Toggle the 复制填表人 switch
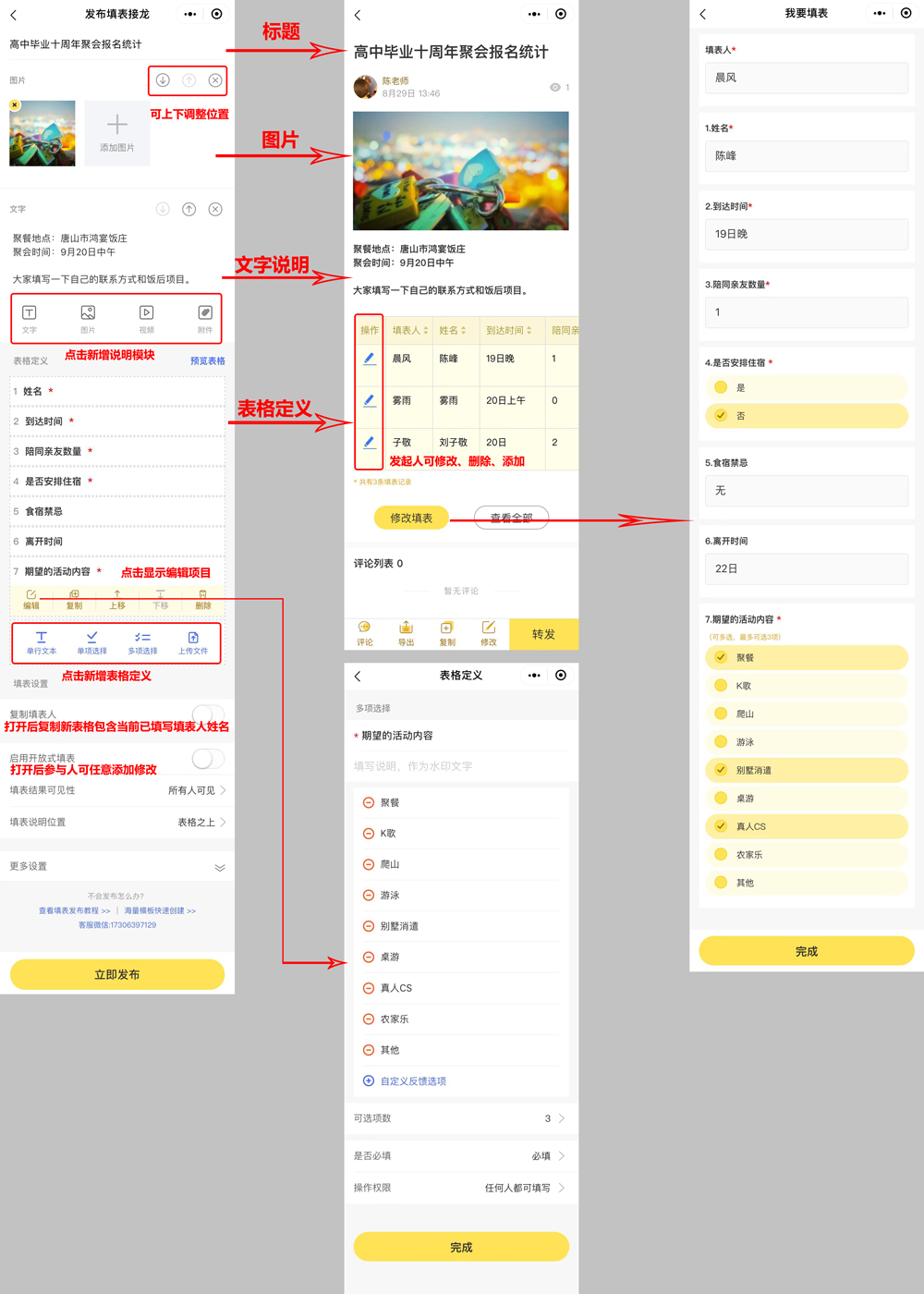The height and width of the screenshot is (1294, 924). pyautogui.click(x=208, y=714)
